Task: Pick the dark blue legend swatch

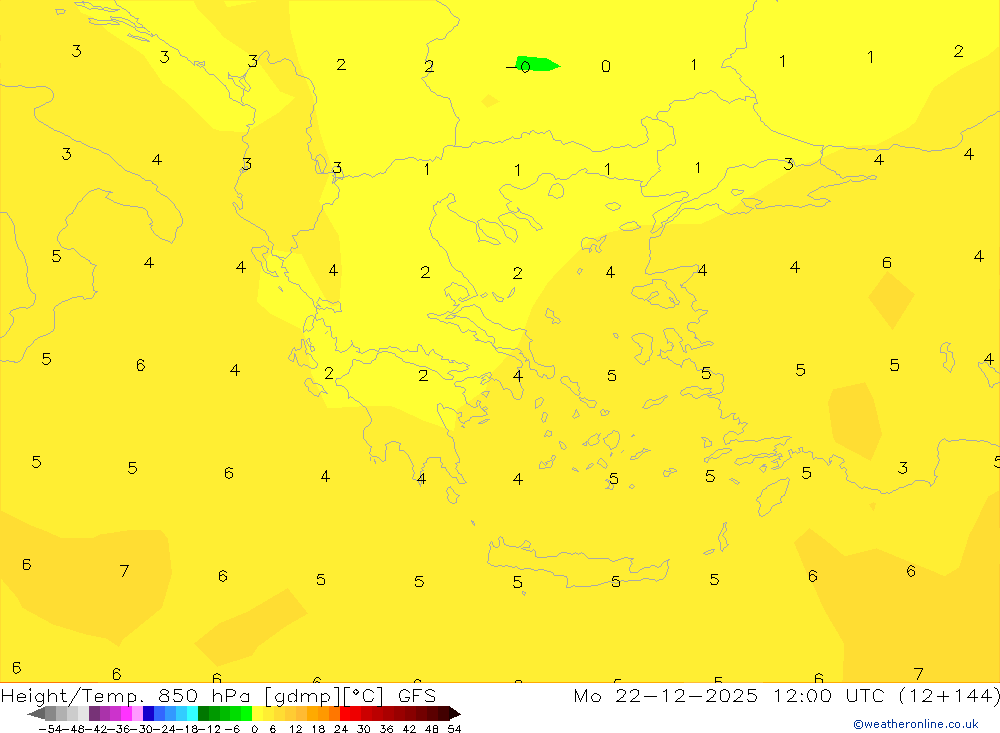Action: (149, 713)
